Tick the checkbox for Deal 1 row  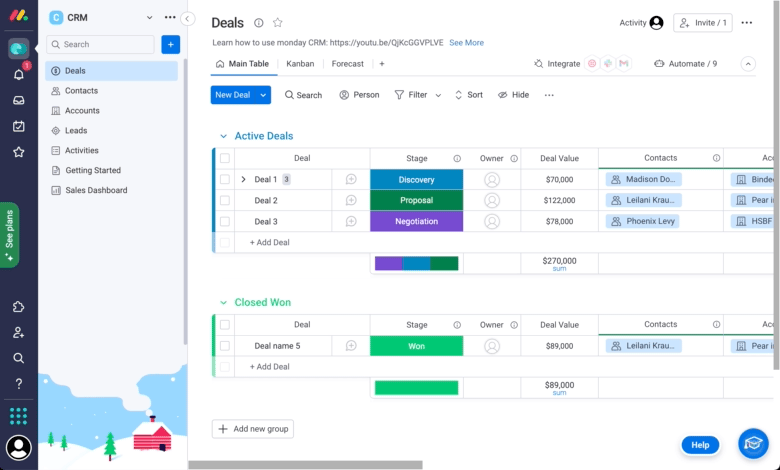click(225, 180)
